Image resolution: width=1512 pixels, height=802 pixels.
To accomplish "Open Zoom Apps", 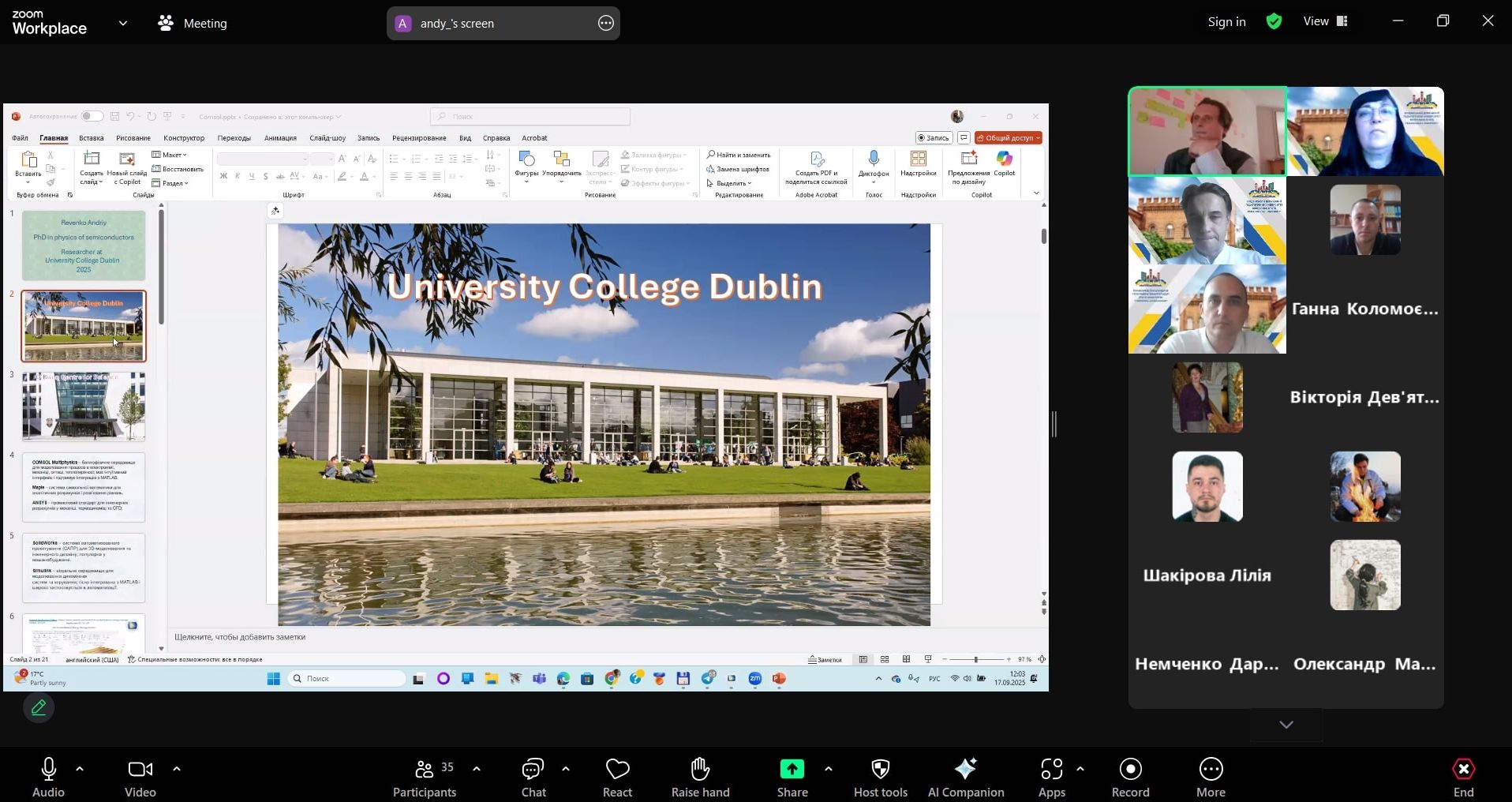I will point(1052,777).
